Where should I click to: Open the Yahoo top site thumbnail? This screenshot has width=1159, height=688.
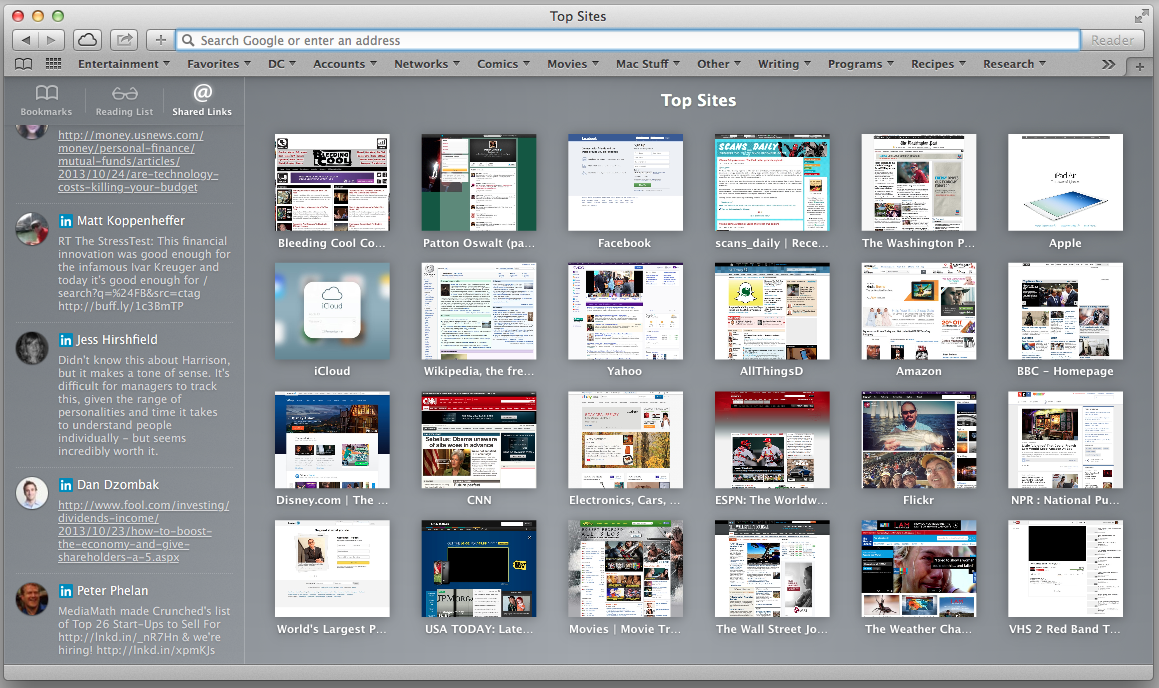[625, 311]
